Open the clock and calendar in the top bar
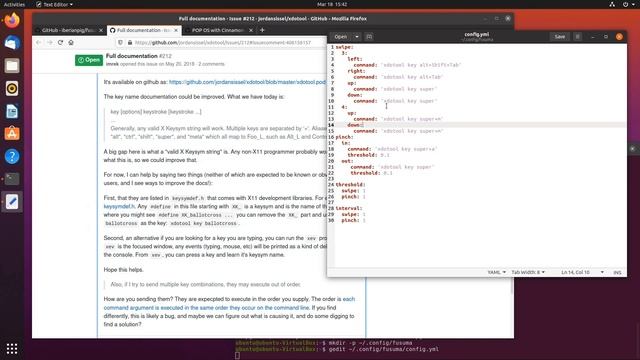 (332, 4)
